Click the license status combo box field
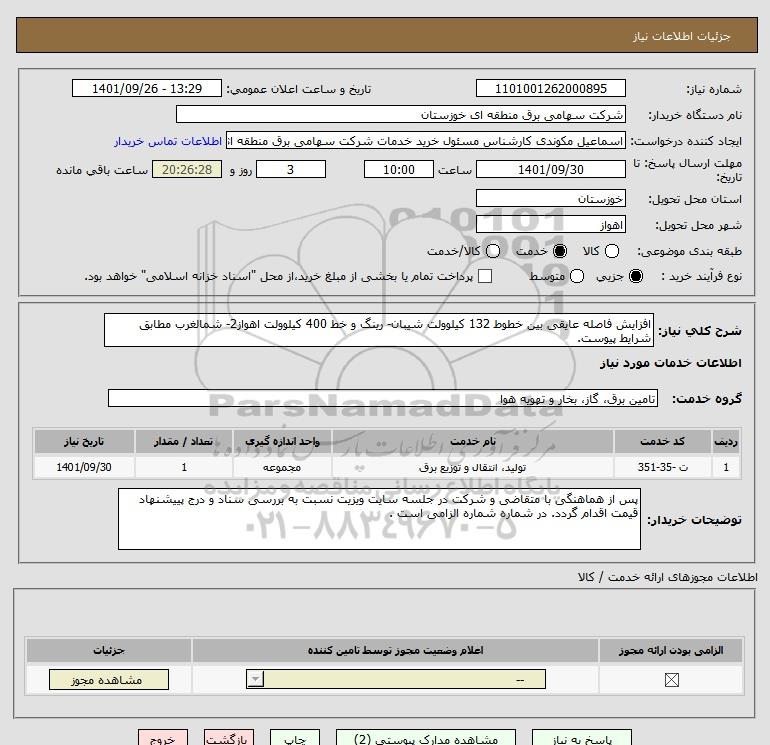Image resolution: width=770 pixels, height=745 pixels. coord(396,679)
